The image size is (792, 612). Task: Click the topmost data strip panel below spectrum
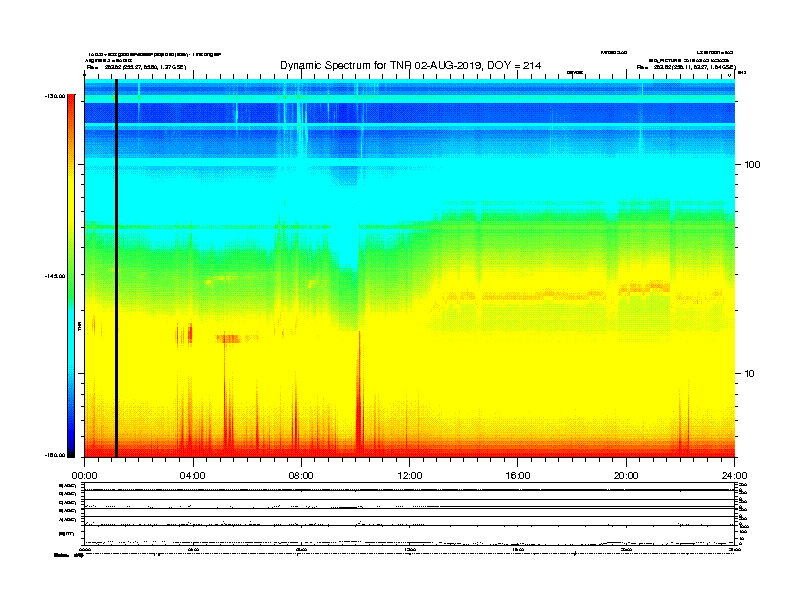[x=409, y=486]
